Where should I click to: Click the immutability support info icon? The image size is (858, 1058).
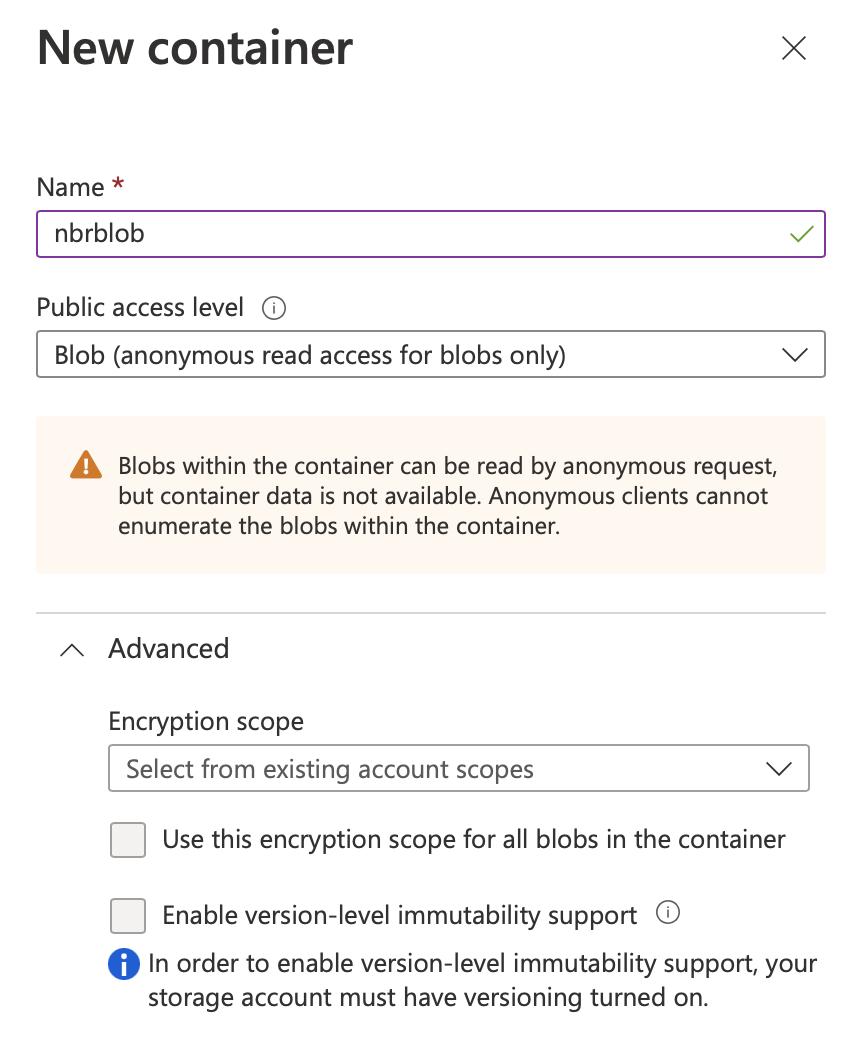[668, 913]
